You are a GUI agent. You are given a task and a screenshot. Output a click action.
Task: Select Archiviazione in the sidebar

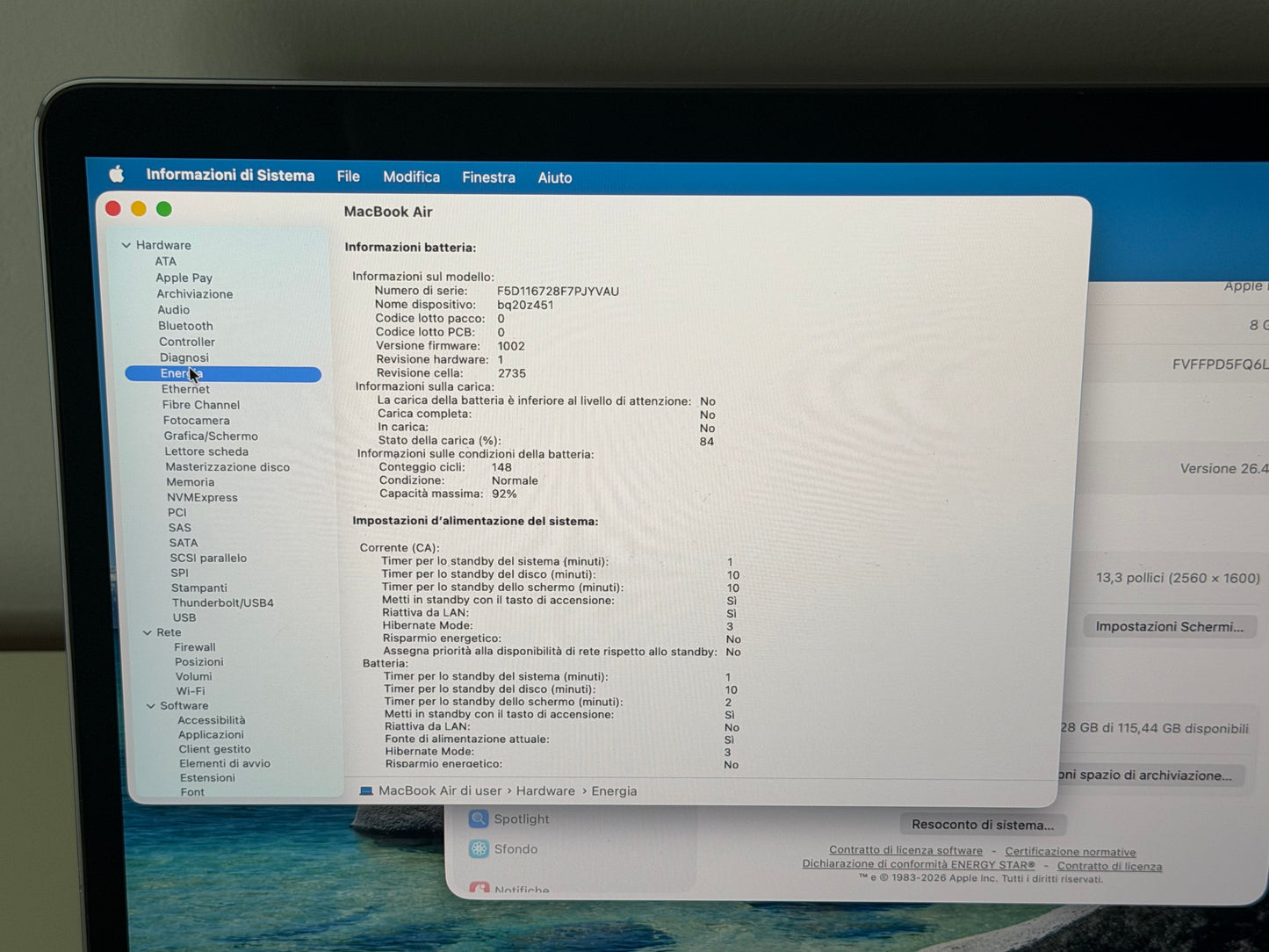click(195, 294)
